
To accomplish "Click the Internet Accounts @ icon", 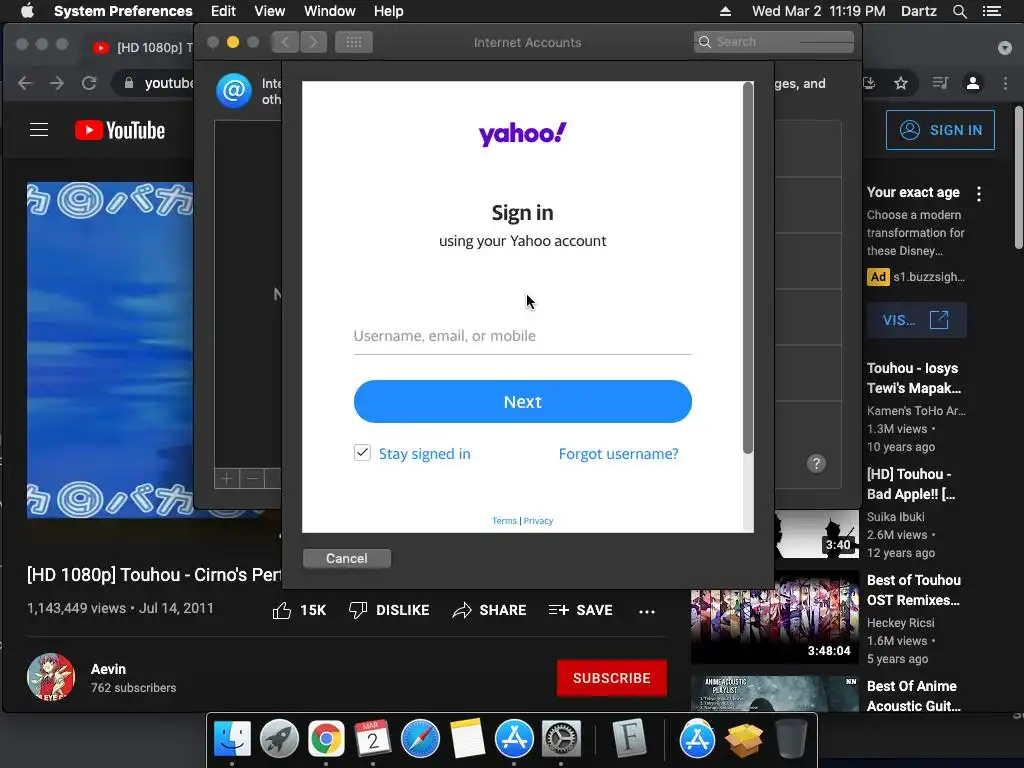I will pyautogui.click(x=234, y=91).
